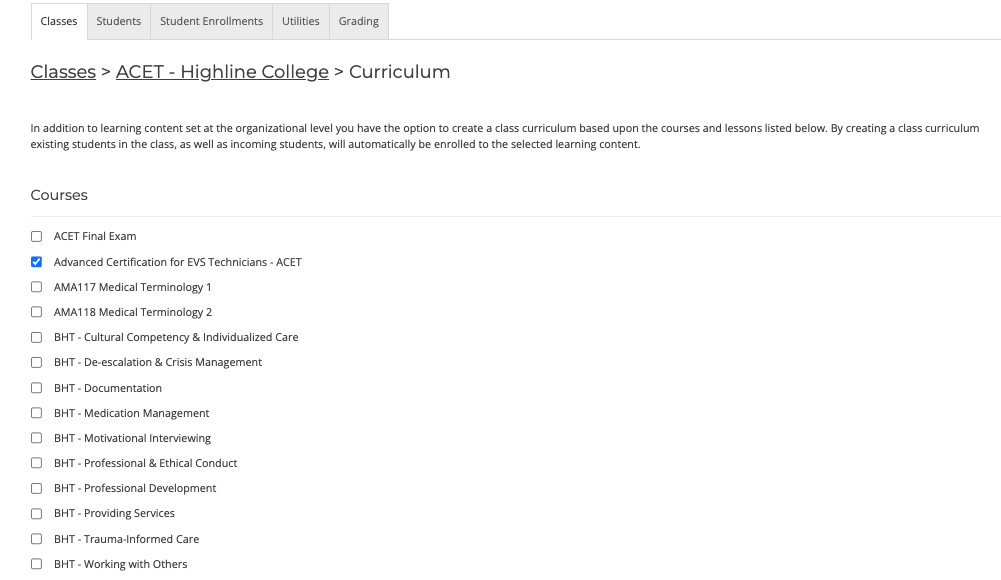Click the Classes breadcrumb link
The image size is (1001, 580).
[63, 71]
